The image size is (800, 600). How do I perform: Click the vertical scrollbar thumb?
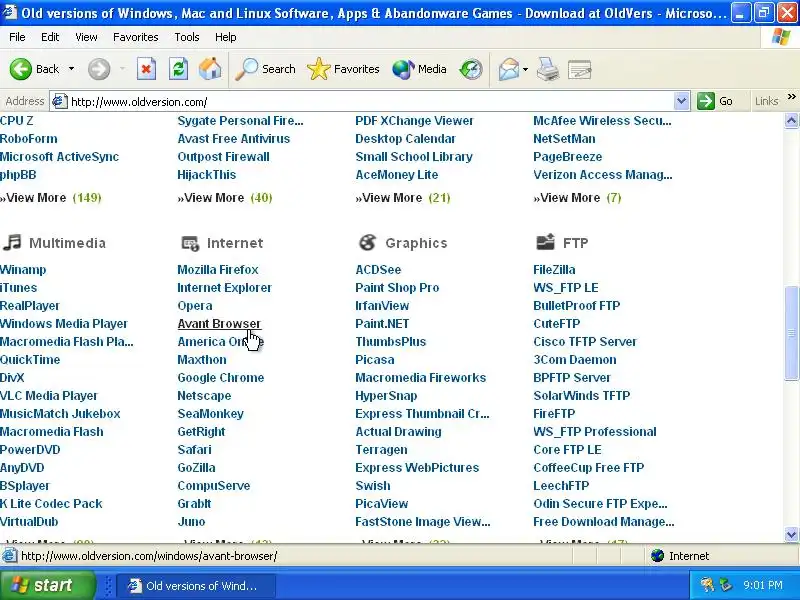click(x=791, y=333)
